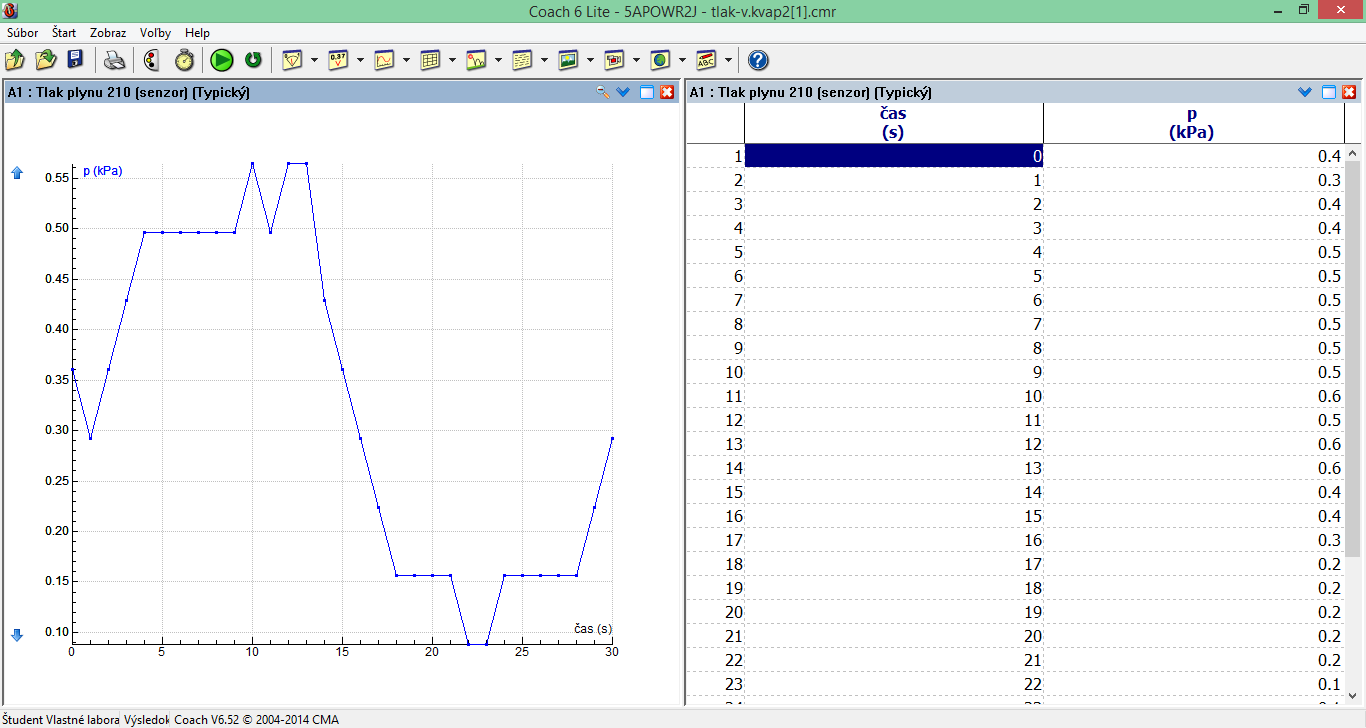1366x728 pixels.
Task: Open the Zobraz menu
Action: (108, 33)
